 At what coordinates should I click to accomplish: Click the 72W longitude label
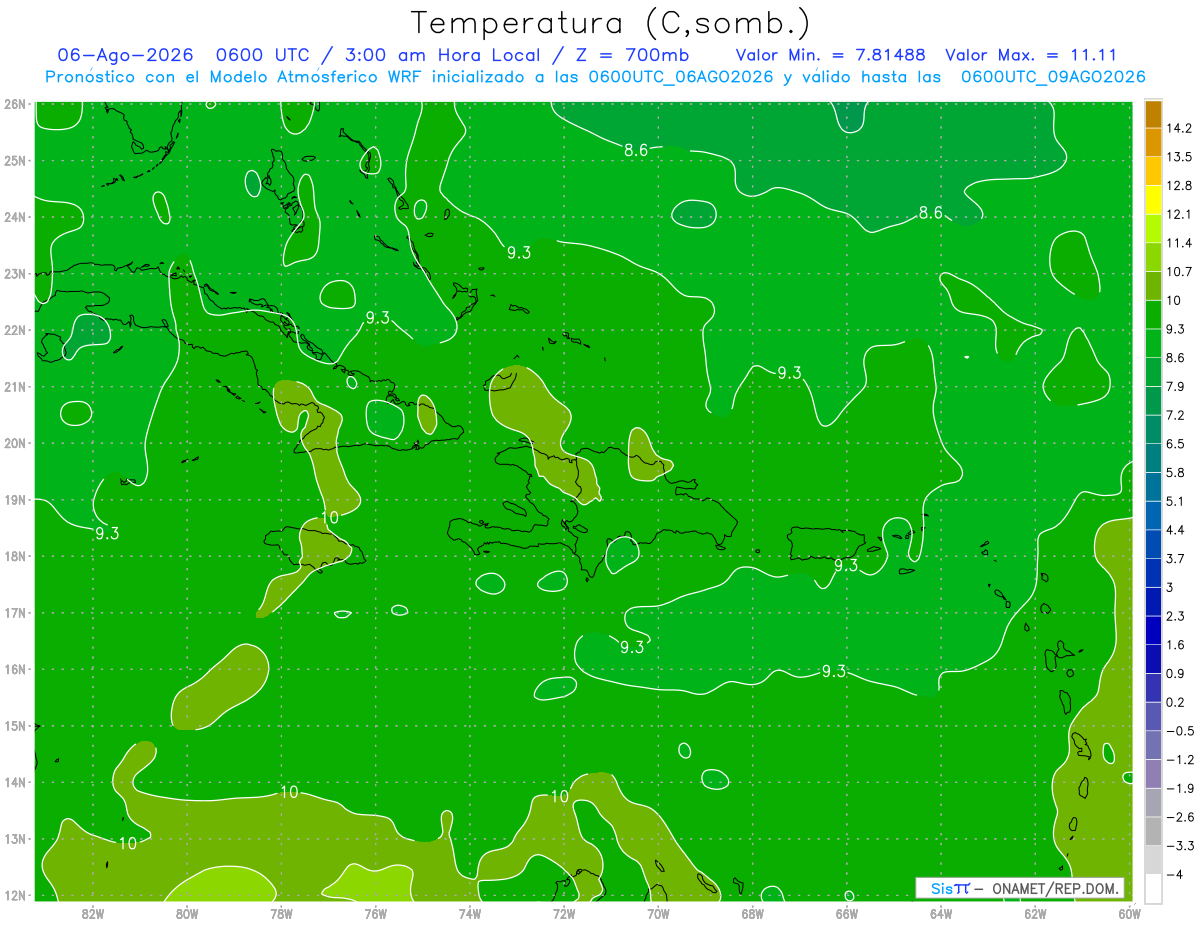[x=564, y=913]
